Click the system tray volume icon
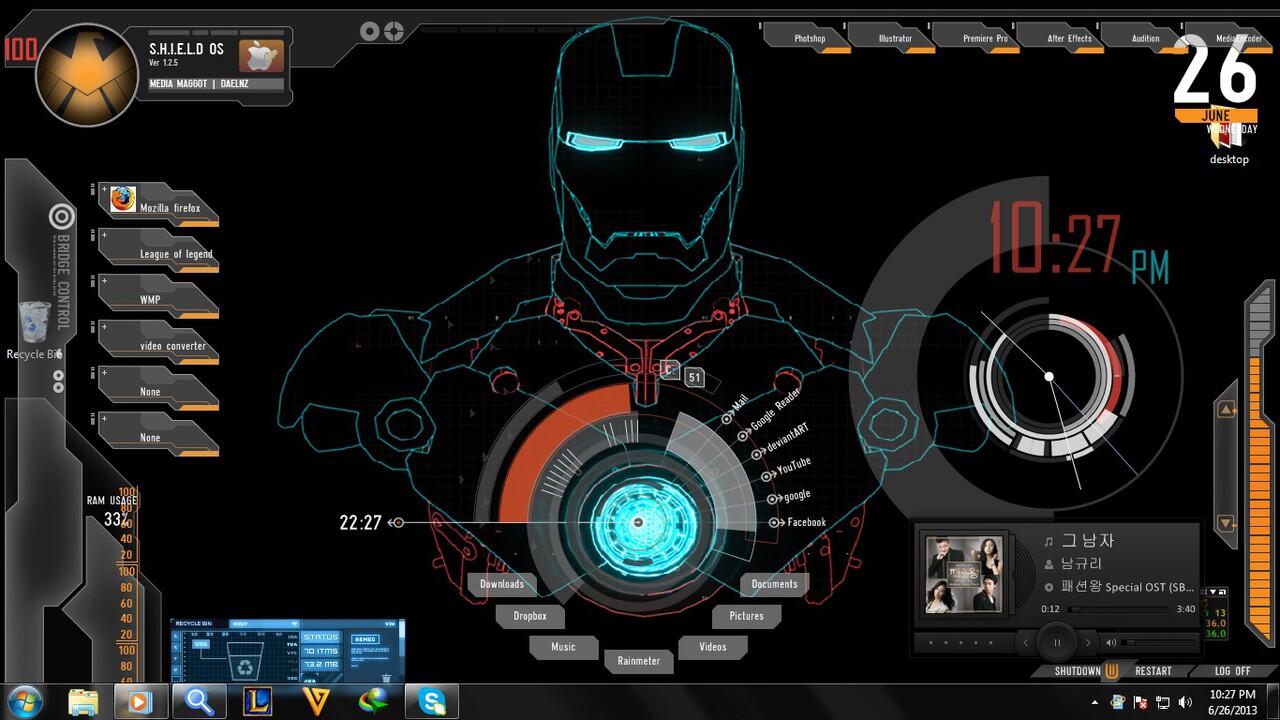Screen dimensions: 1280x720 point(1186,702)
